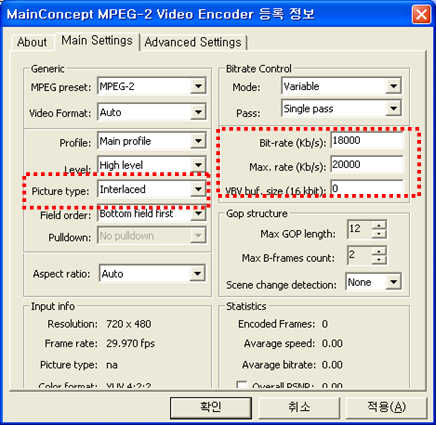Click the Max B-frames count value field

tap(359, 255)
